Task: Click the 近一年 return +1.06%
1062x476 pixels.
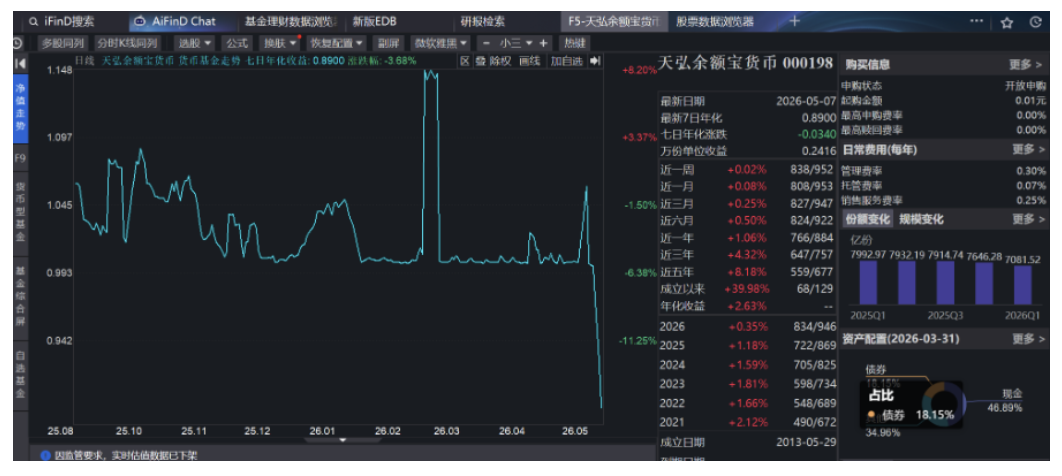Action: (x=746, y=238)
